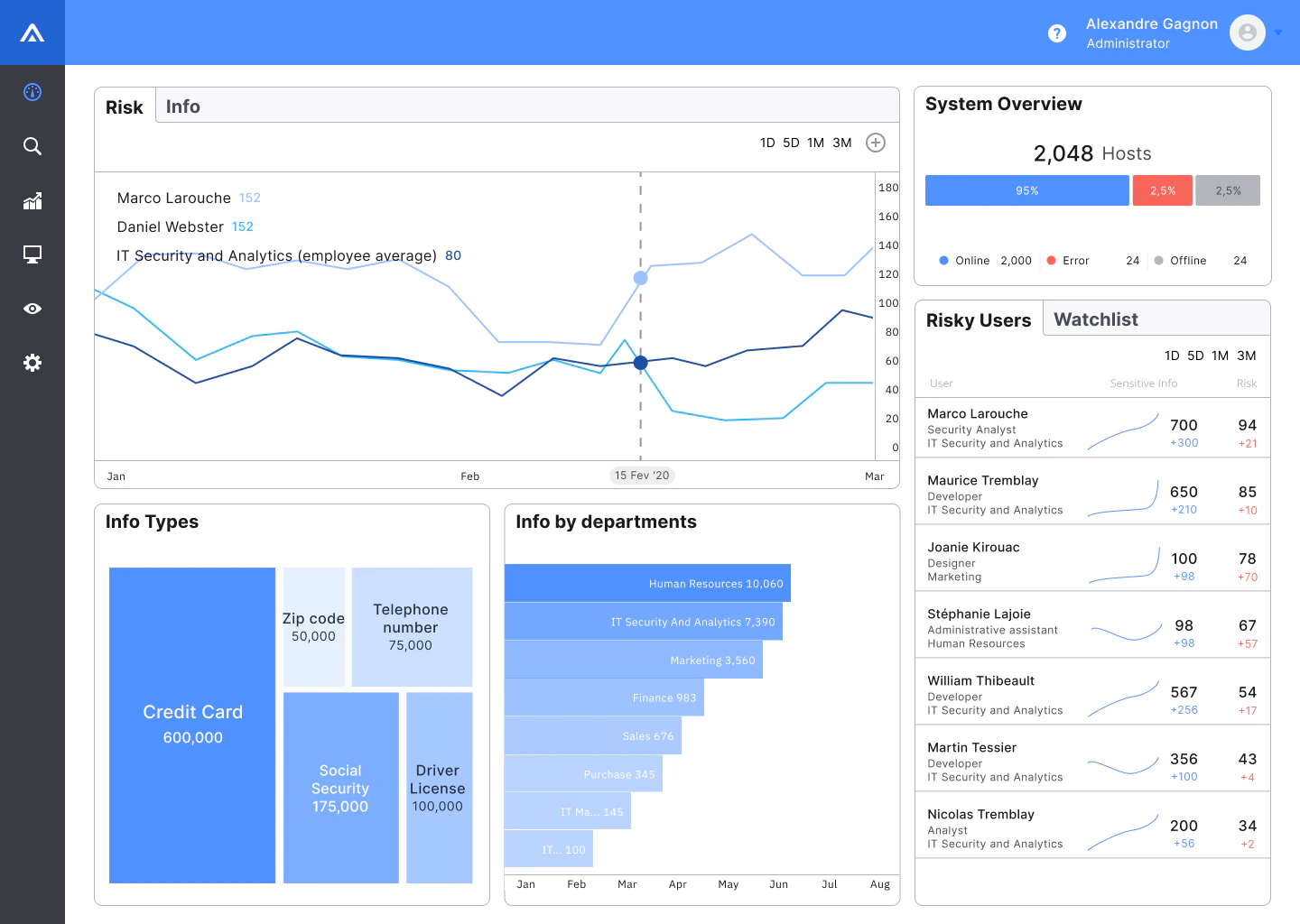The height and width of the screenshot is (924, 1300).
Task: Open the settings gear sidebar icon
Action: pos(32,363)
